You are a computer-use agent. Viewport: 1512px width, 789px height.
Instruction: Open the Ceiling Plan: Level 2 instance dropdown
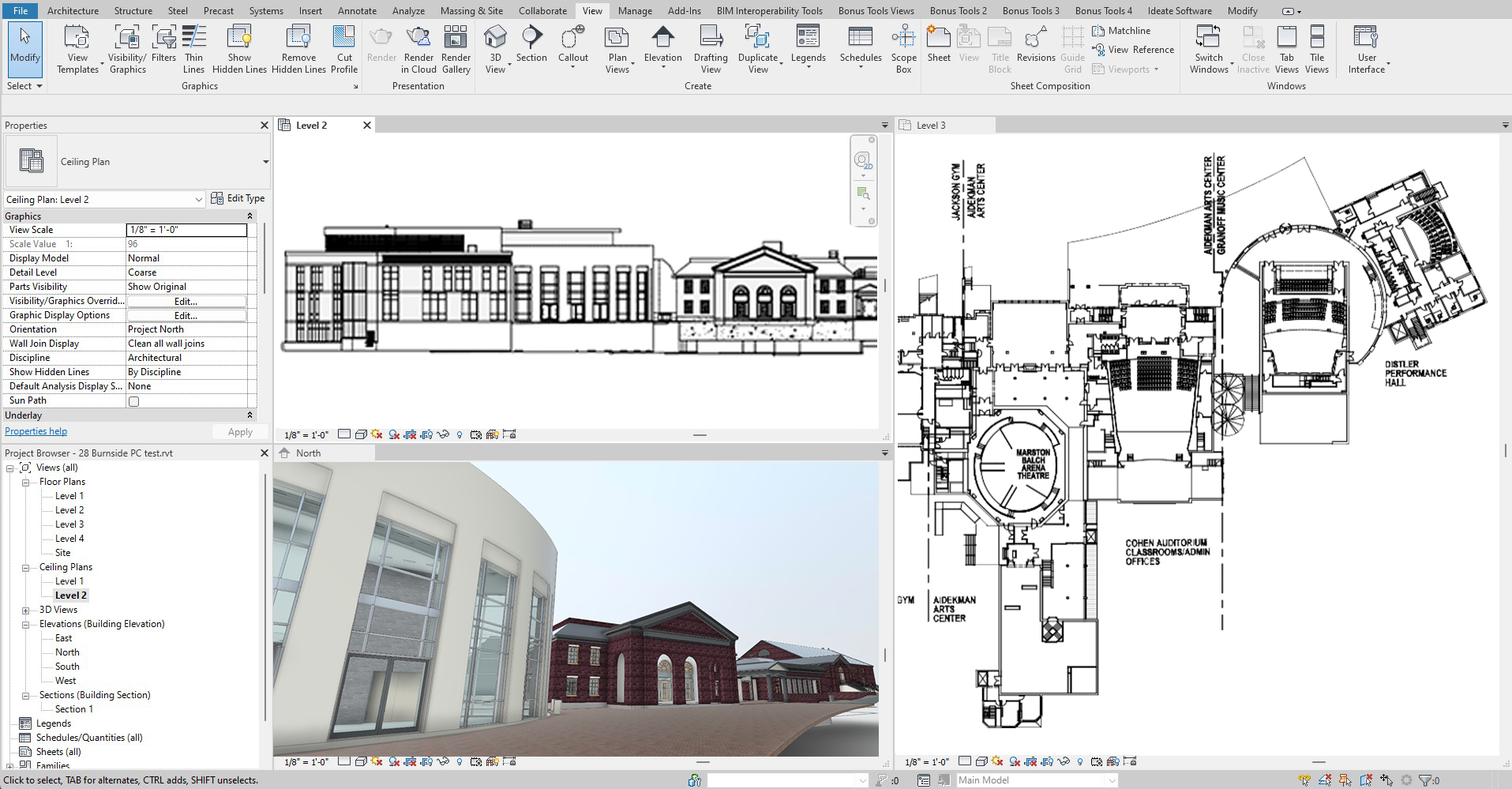pyautogui.click(x=198, y=200)
